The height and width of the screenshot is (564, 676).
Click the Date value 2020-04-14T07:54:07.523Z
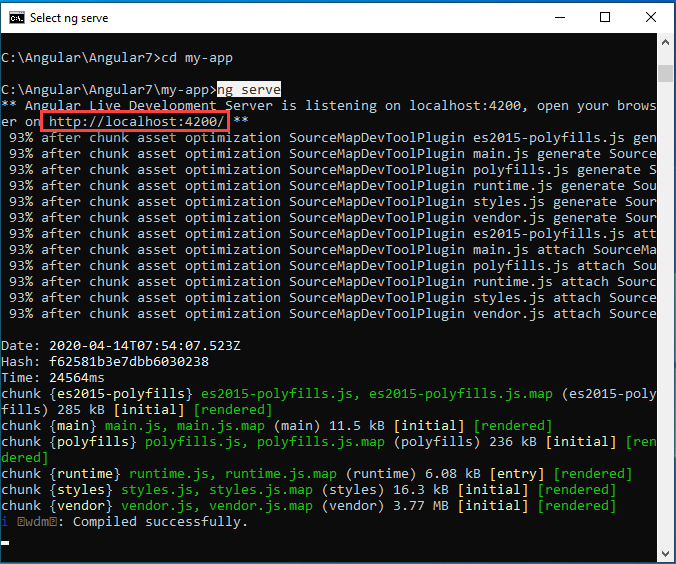144,346
